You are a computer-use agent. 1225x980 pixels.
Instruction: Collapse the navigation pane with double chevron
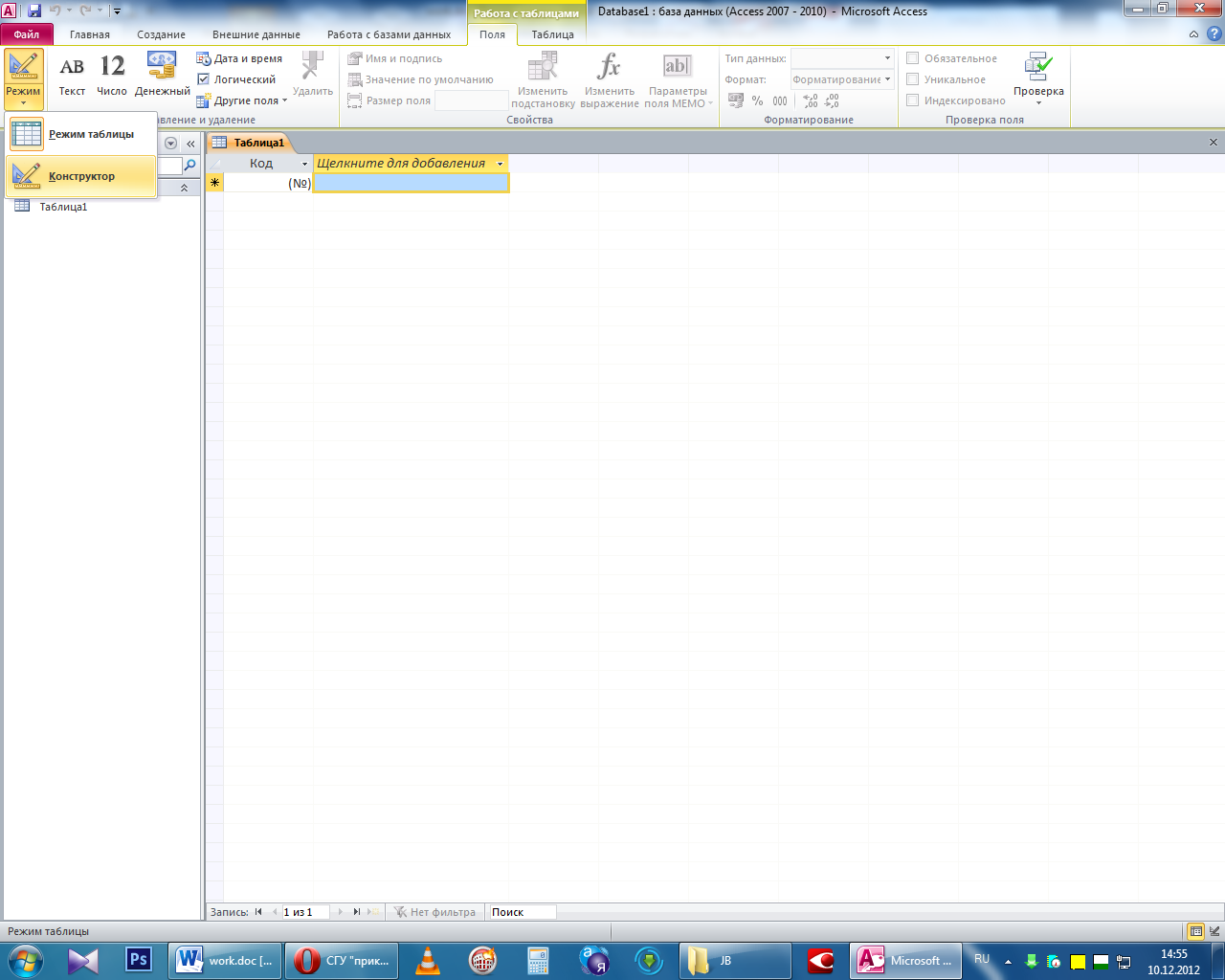190,144
